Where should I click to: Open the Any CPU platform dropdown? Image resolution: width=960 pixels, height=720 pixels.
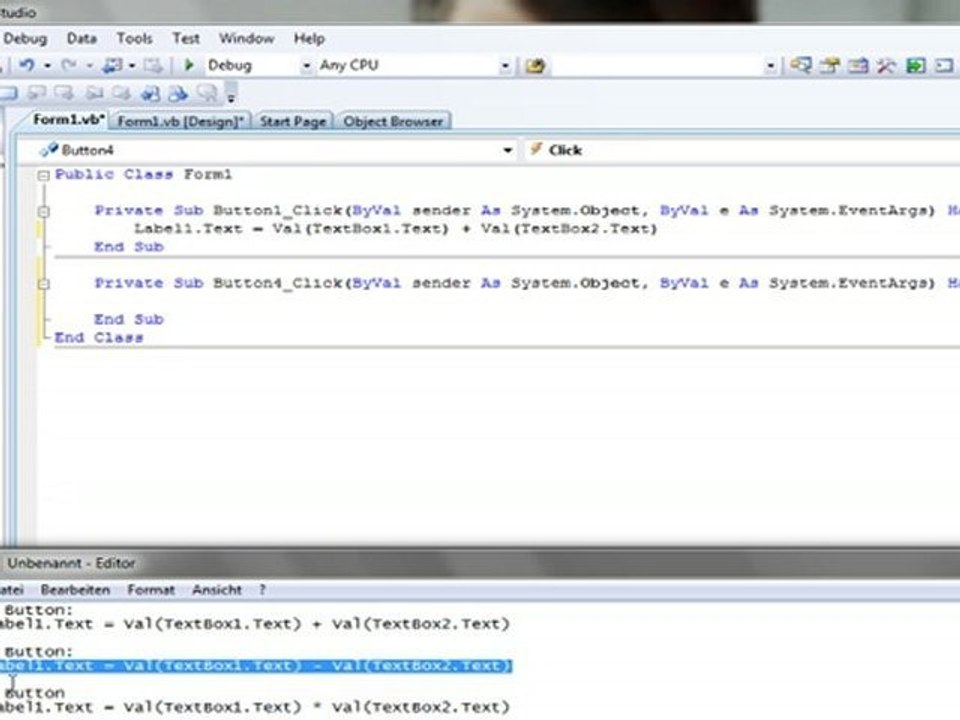[x=505, y=66]
